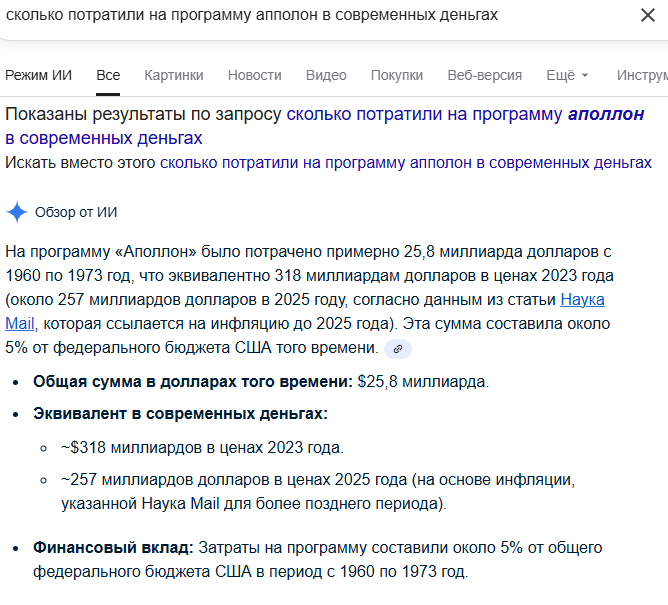The width and height of the screenshot is (668, 605).
Task: Open the Наука Mail article link
Action: [x=582, y=299]
